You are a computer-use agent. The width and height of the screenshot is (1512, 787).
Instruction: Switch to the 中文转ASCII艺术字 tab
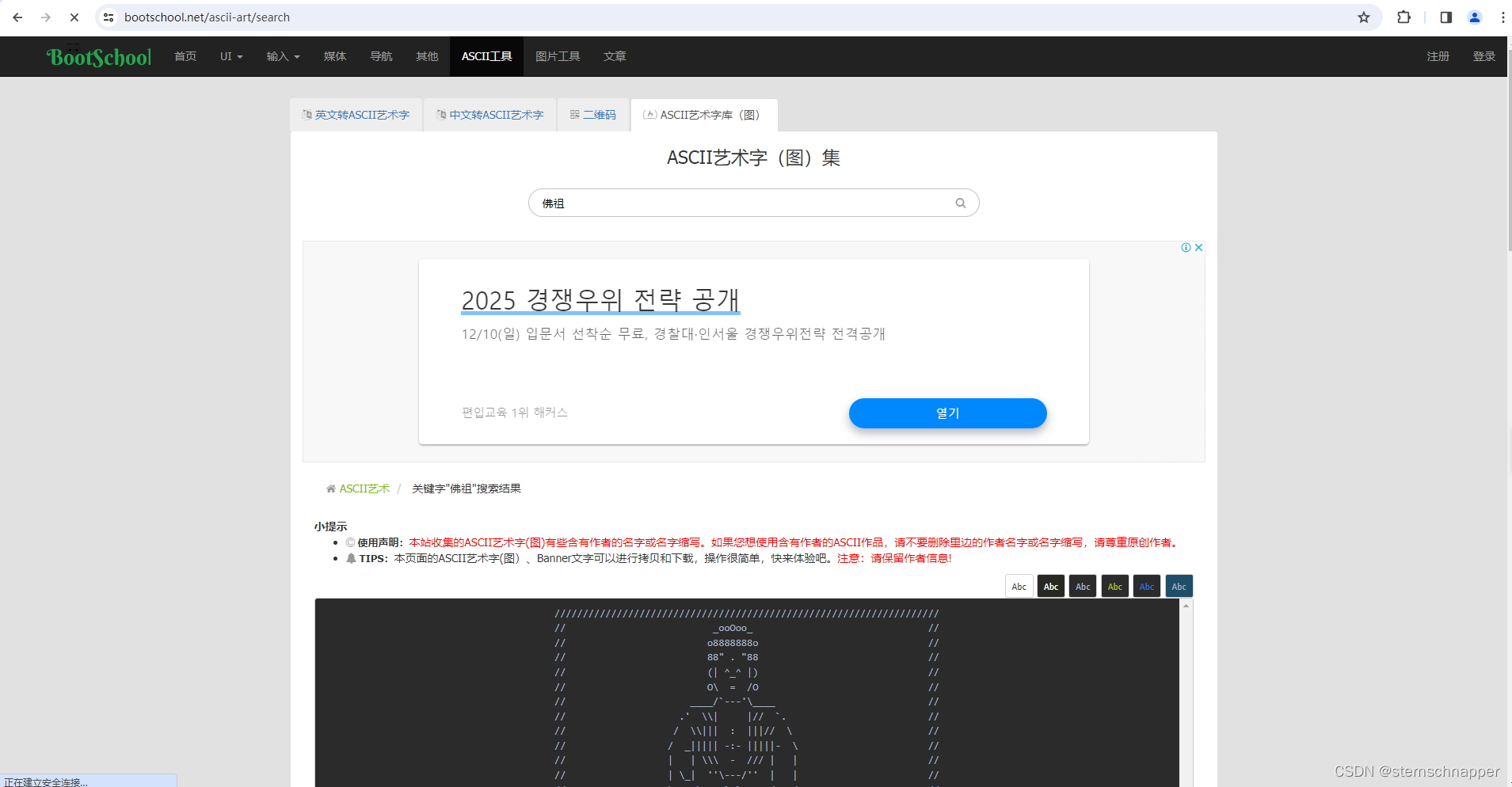[x=489, y=114]
